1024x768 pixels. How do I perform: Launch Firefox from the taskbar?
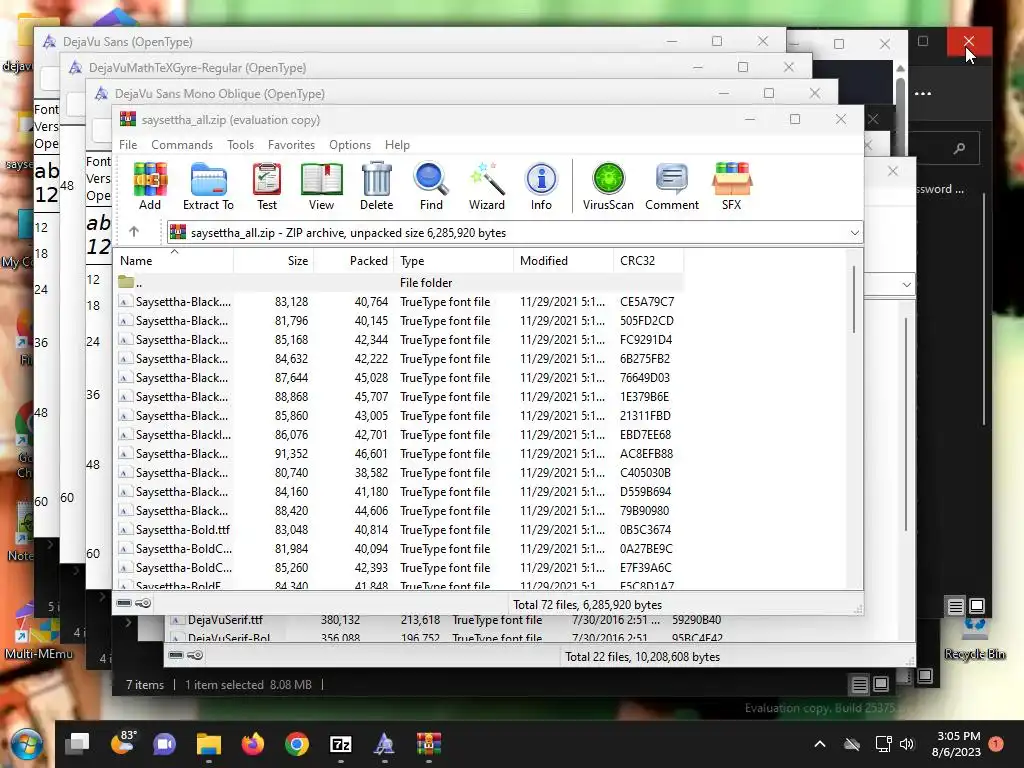click(x=253, y=744)
